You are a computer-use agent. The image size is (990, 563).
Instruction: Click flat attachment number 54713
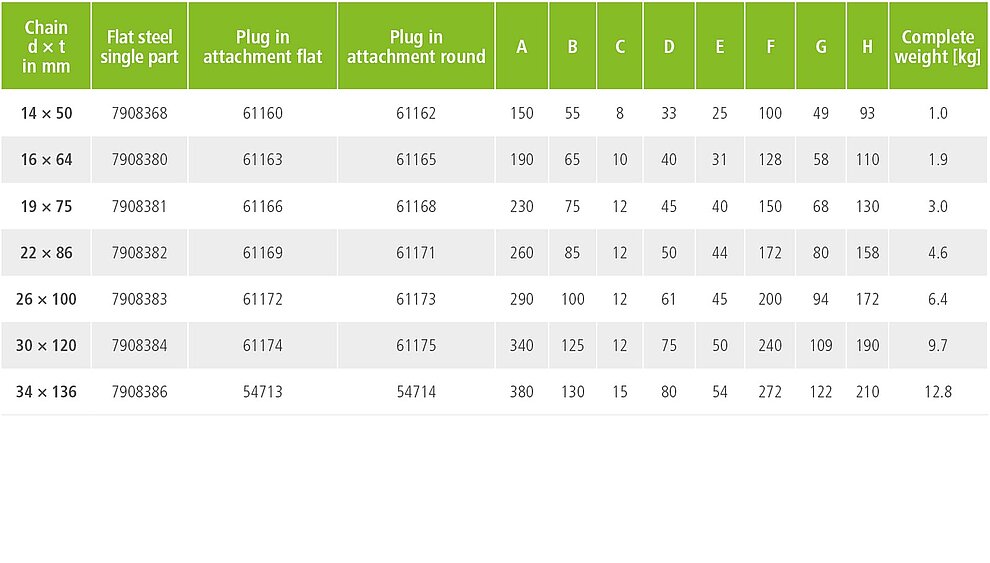click(263, 392)
